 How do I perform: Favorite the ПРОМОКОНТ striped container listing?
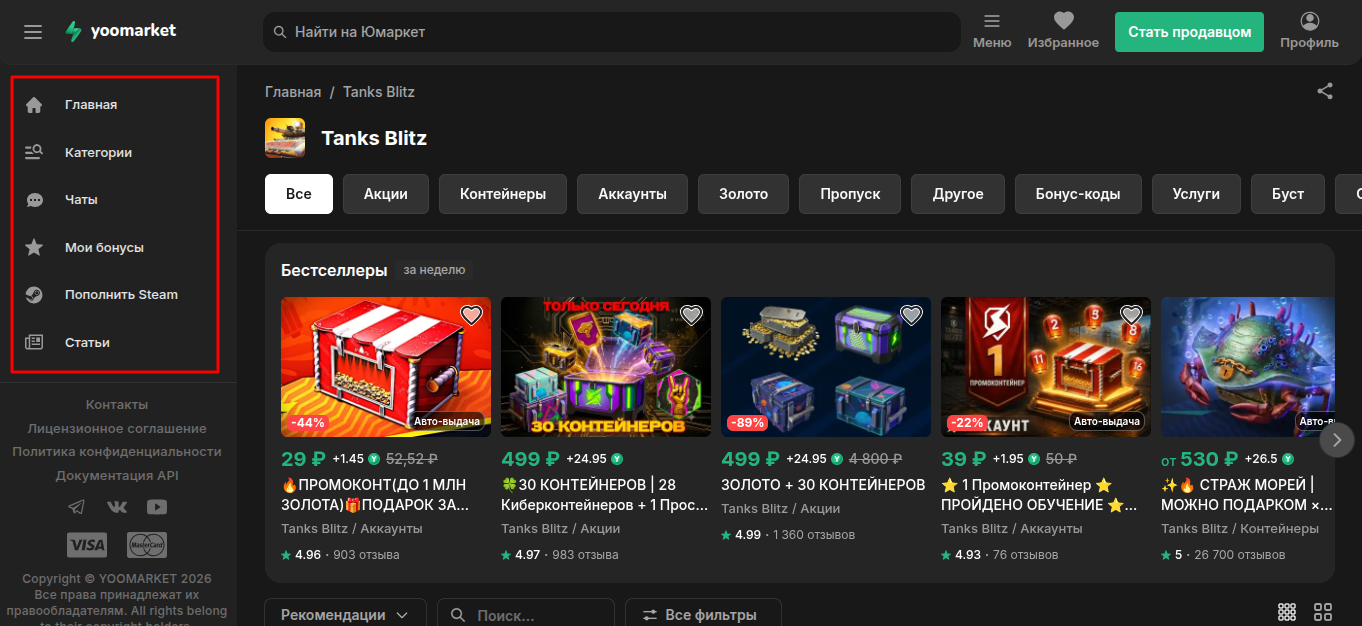point(471,315)
